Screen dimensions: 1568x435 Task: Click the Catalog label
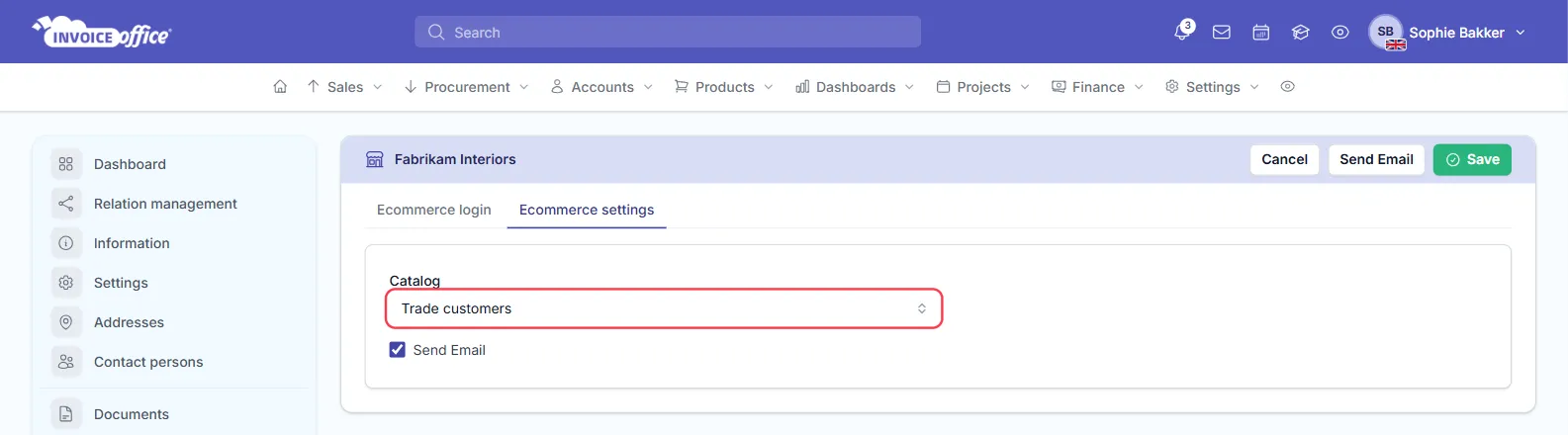point(415,281)
